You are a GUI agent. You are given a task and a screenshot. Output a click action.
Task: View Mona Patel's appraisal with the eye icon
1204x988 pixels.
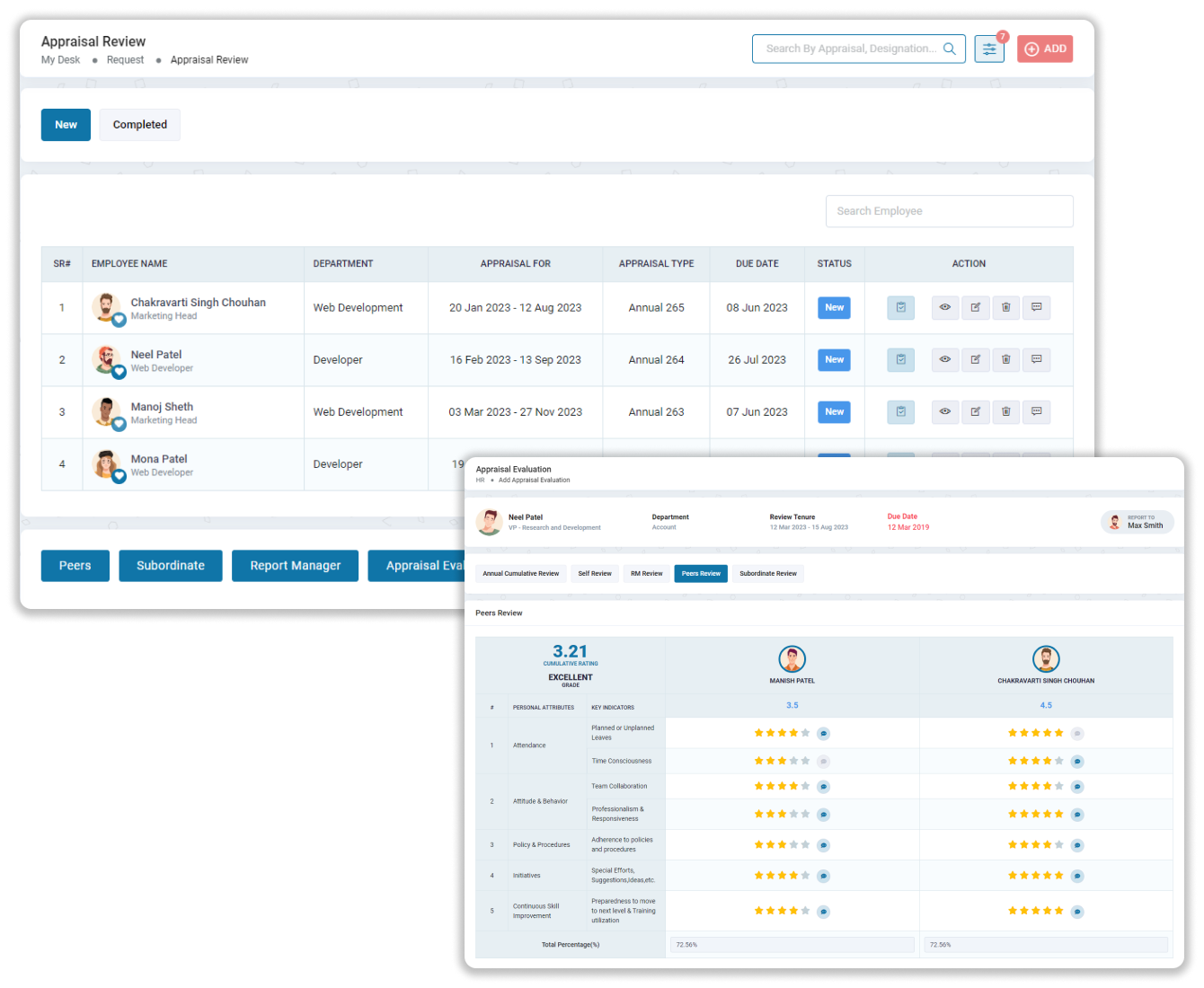click(944, 463)
